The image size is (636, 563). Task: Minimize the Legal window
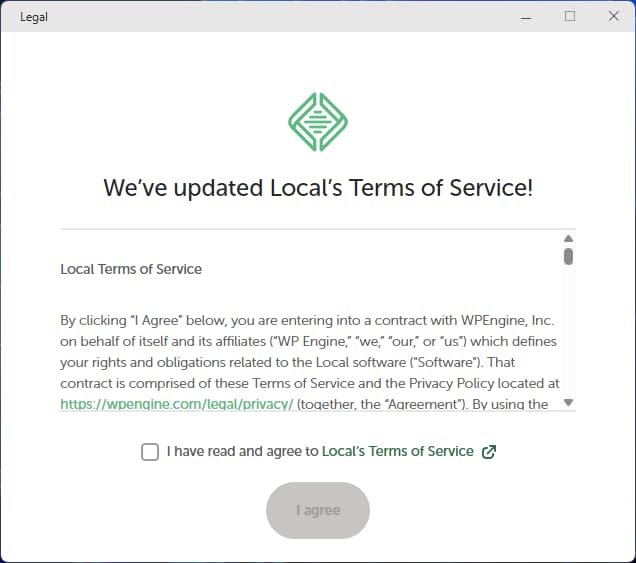(x=525, y=16)
